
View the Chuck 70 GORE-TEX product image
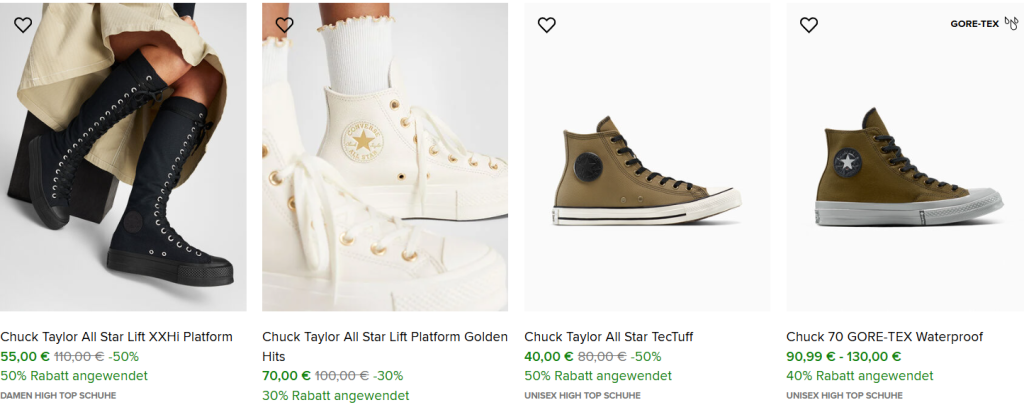pos(909,170)
